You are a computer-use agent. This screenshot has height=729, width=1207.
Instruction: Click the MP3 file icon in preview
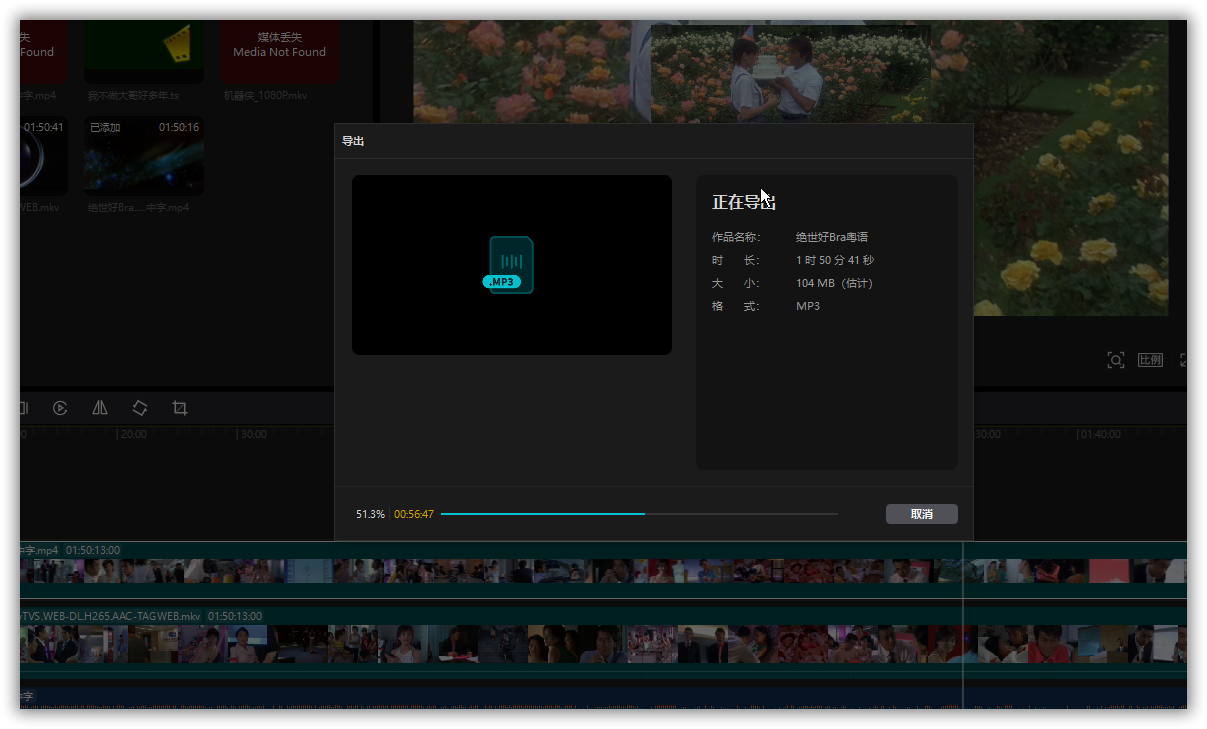tap(511, 265)
